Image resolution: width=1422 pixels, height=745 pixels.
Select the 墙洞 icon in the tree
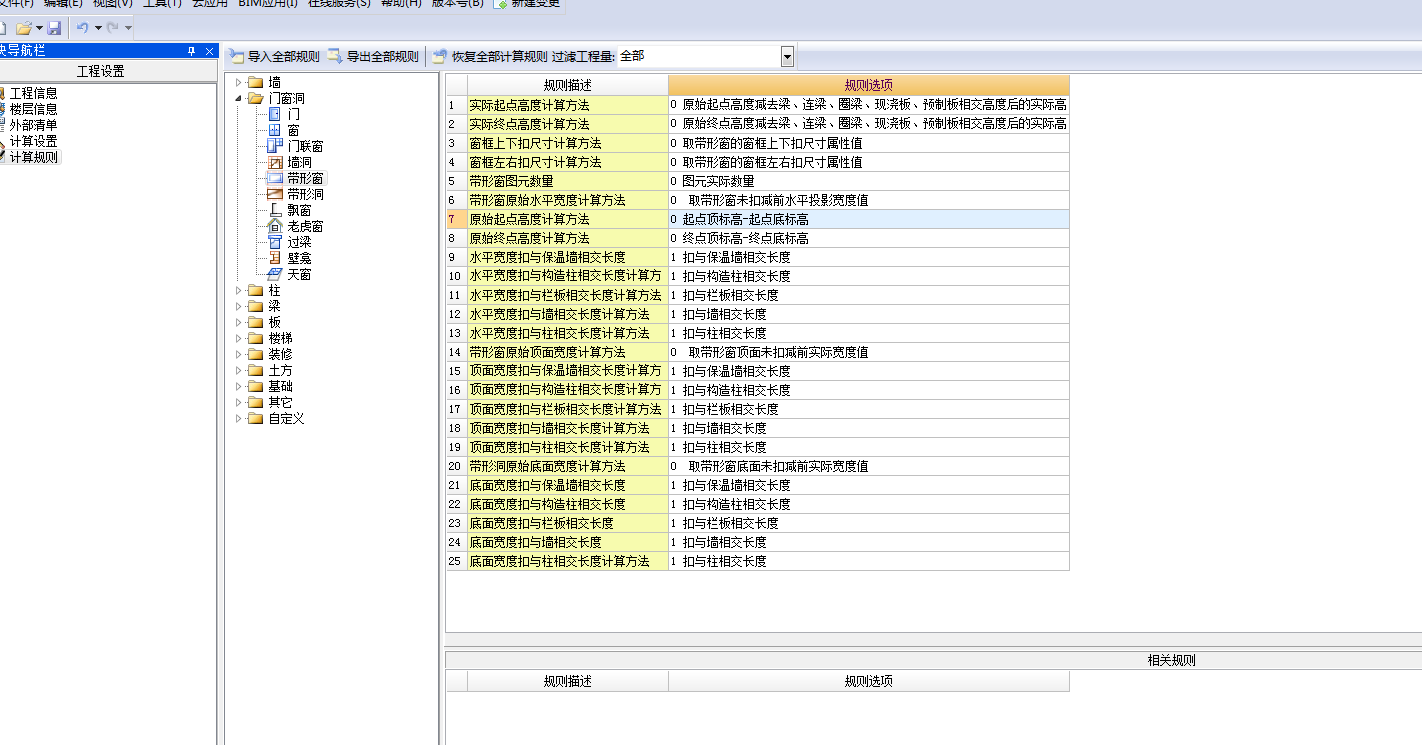pyautogui.click(x=275, y=162)
